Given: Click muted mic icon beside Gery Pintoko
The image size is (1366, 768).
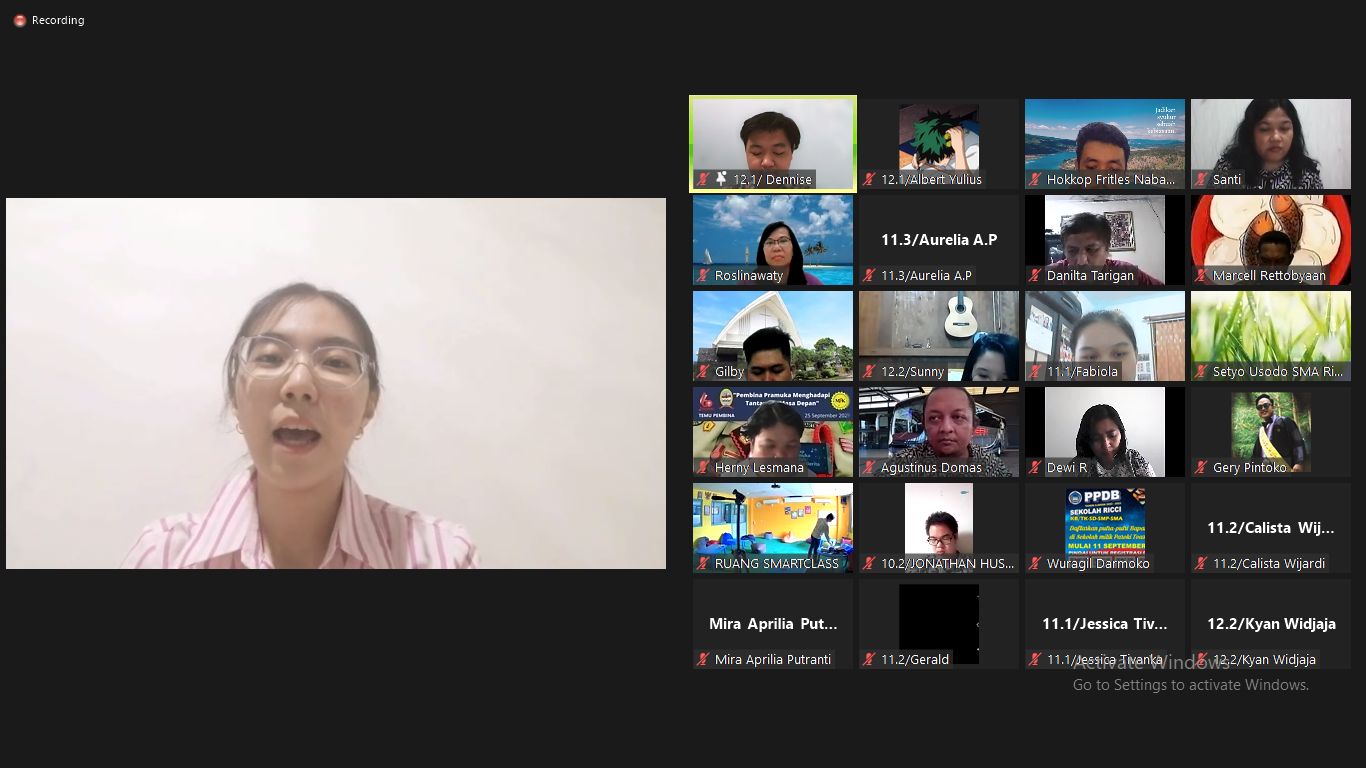Looking at the screenshot, I should coord(1201,468).
